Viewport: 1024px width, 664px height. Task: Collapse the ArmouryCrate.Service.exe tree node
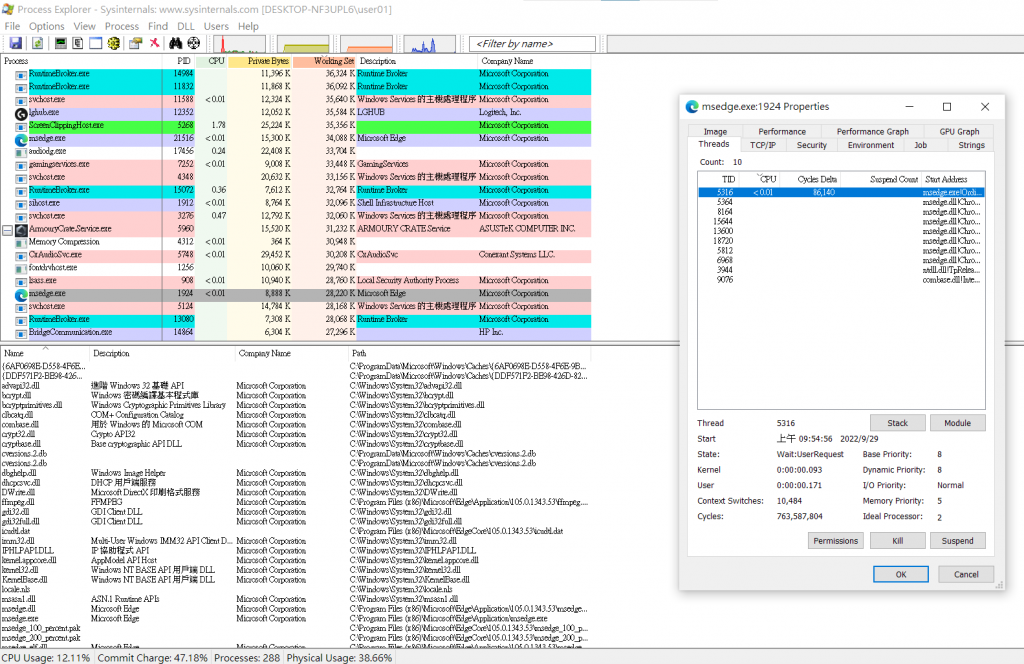pyautogui.click(x=7, y=230)
